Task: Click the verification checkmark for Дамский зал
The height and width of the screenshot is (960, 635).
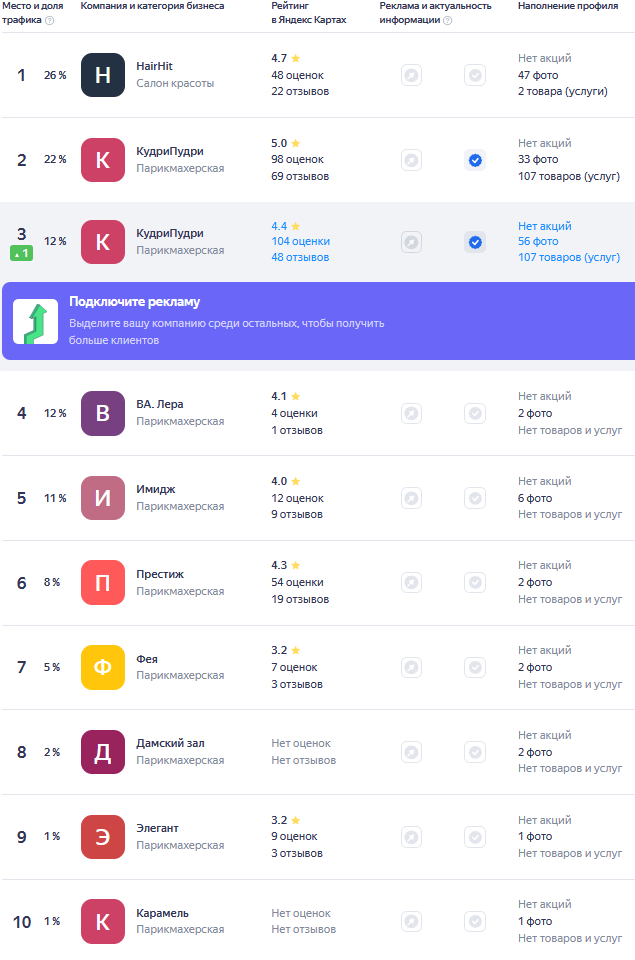Action: (475, 752)
